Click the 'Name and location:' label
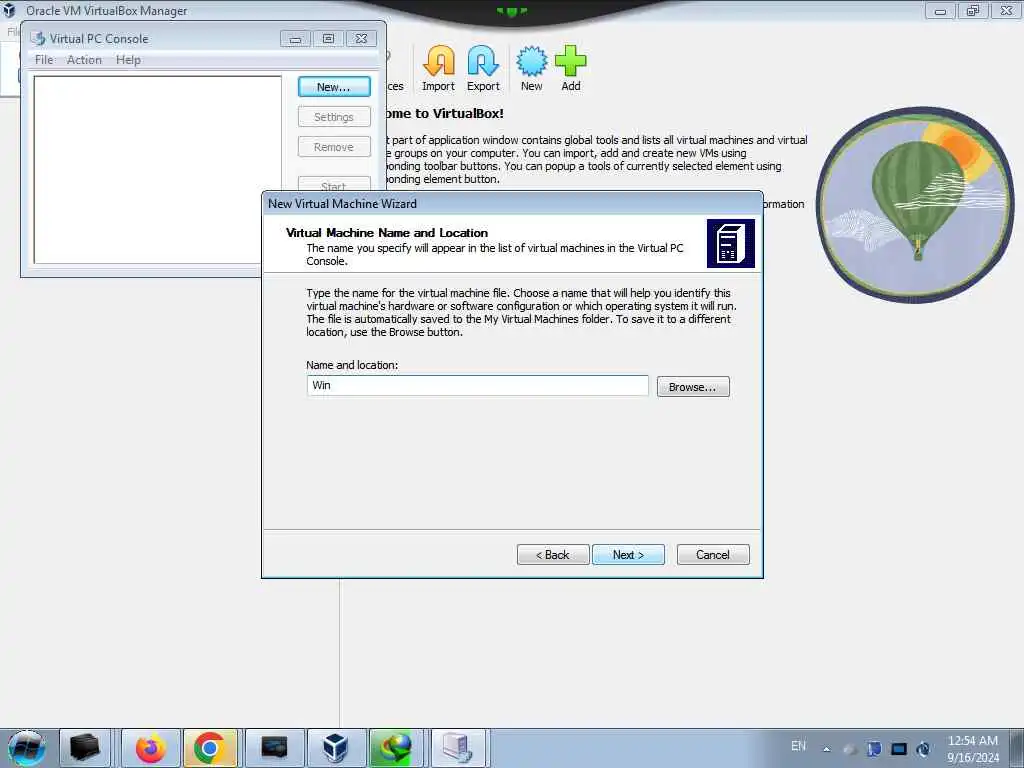The width and height of the screenshot is (1024, 768). coord(352,365)
